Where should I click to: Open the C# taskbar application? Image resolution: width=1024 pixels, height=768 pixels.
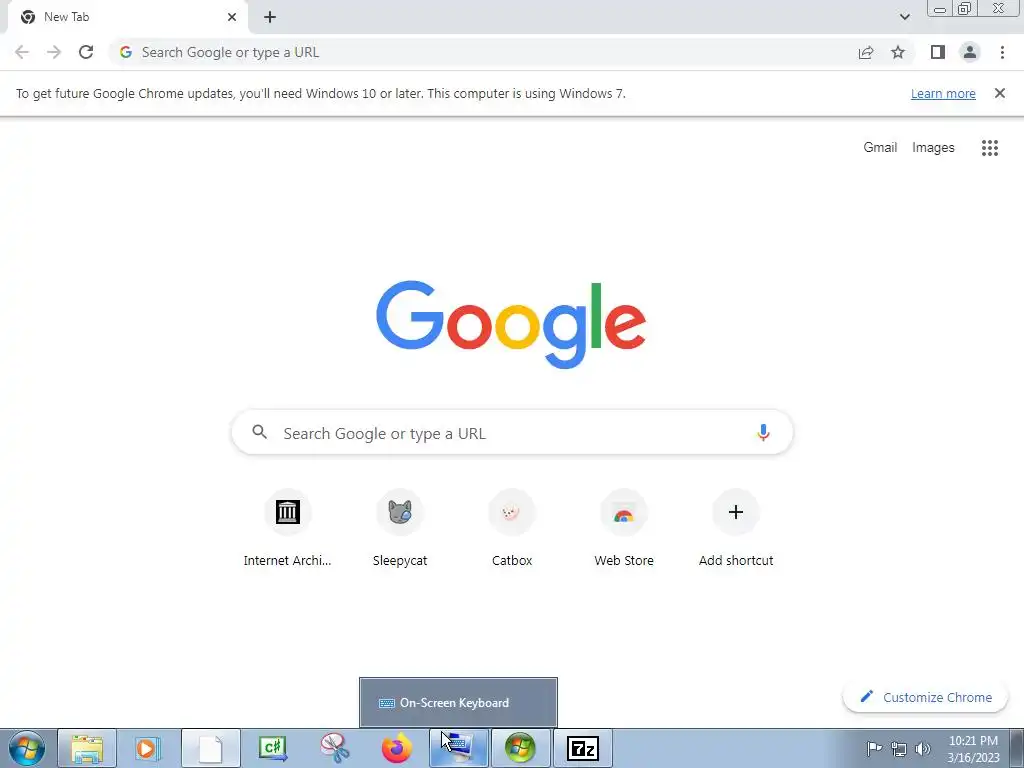point(272,748)
